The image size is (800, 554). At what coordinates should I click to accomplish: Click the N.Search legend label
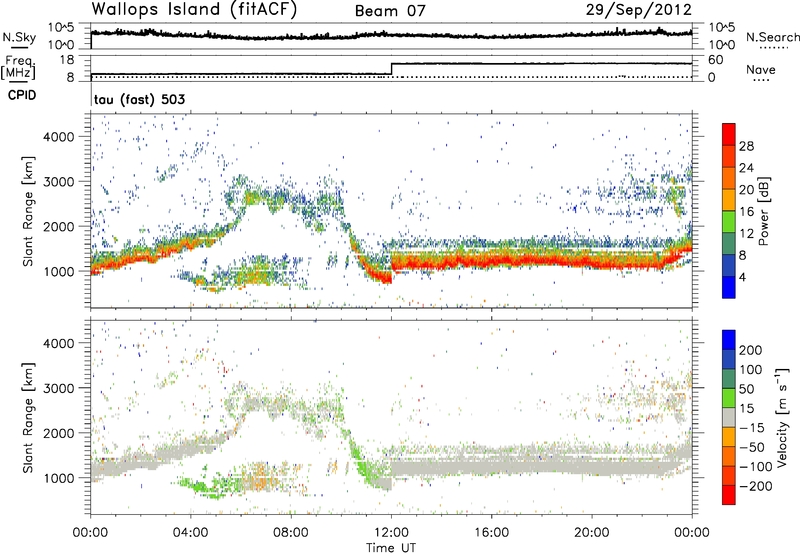773,37
